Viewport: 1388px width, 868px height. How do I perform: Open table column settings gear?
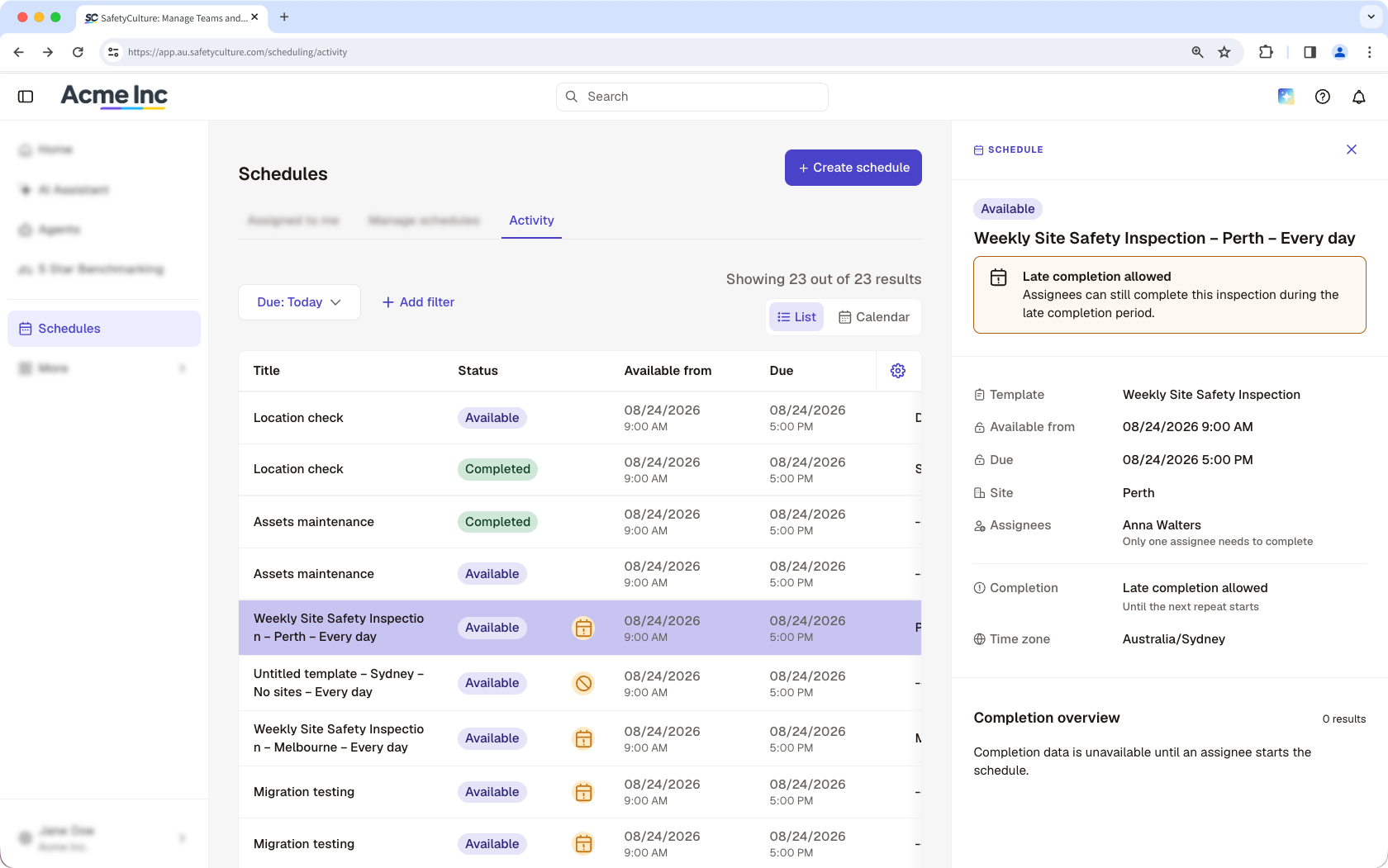[898, 371]
